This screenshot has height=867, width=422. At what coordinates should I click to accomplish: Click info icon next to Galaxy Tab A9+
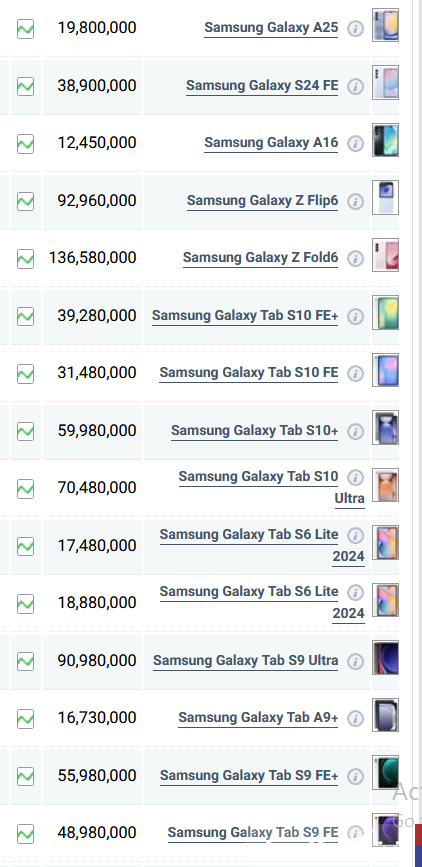pyautogui.click(x=356, y=719)
